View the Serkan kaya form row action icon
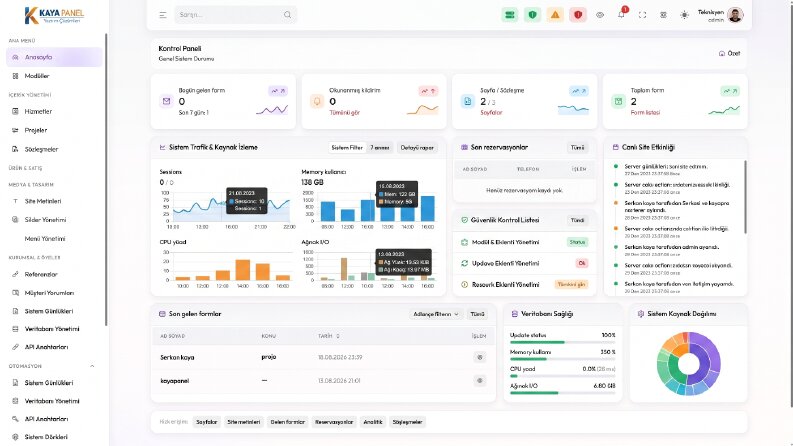The height and width of the screenshot is (446, 793). 480,357
